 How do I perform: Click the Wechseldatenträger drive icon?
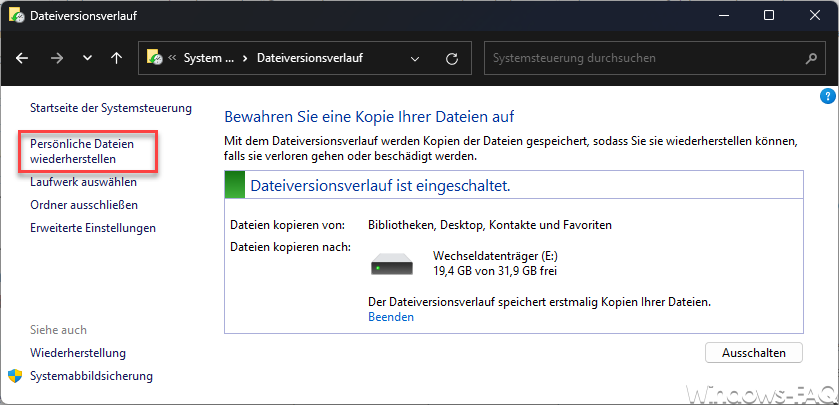392,264
